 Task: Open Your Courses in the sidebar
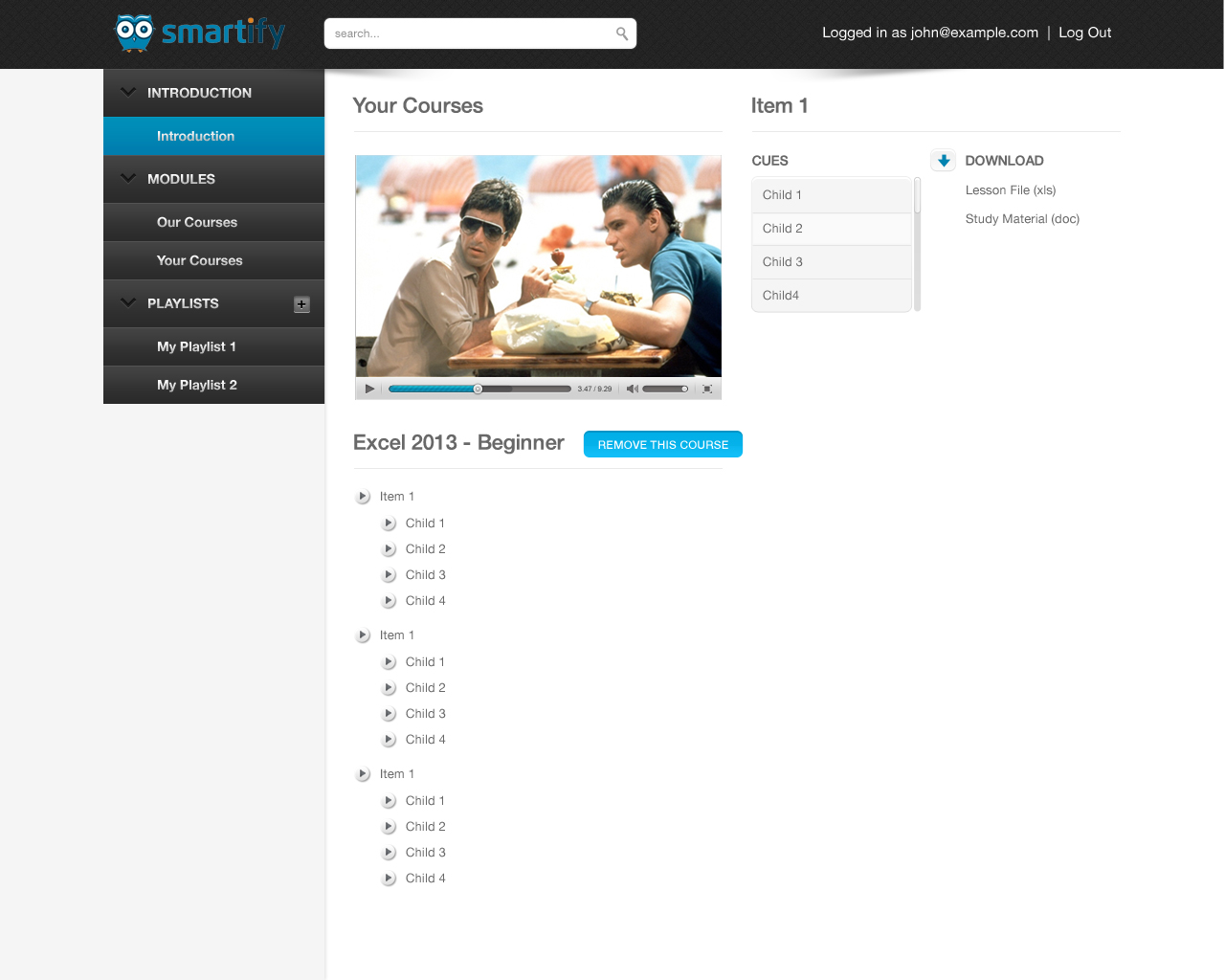[x=213, y=260]
